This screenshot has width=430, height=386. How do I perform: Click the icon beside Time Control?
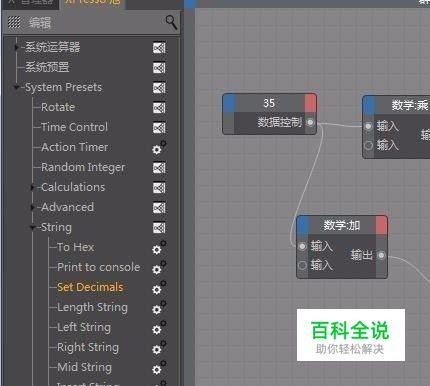[159, 128]
